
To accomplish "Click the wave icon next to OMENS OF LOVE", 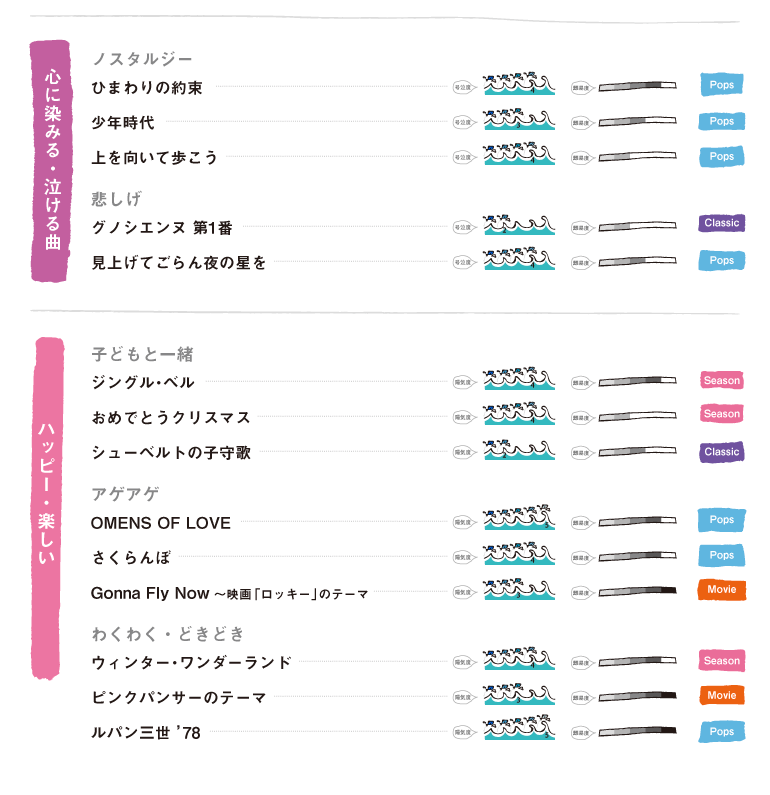I will [x=519, y=521].
